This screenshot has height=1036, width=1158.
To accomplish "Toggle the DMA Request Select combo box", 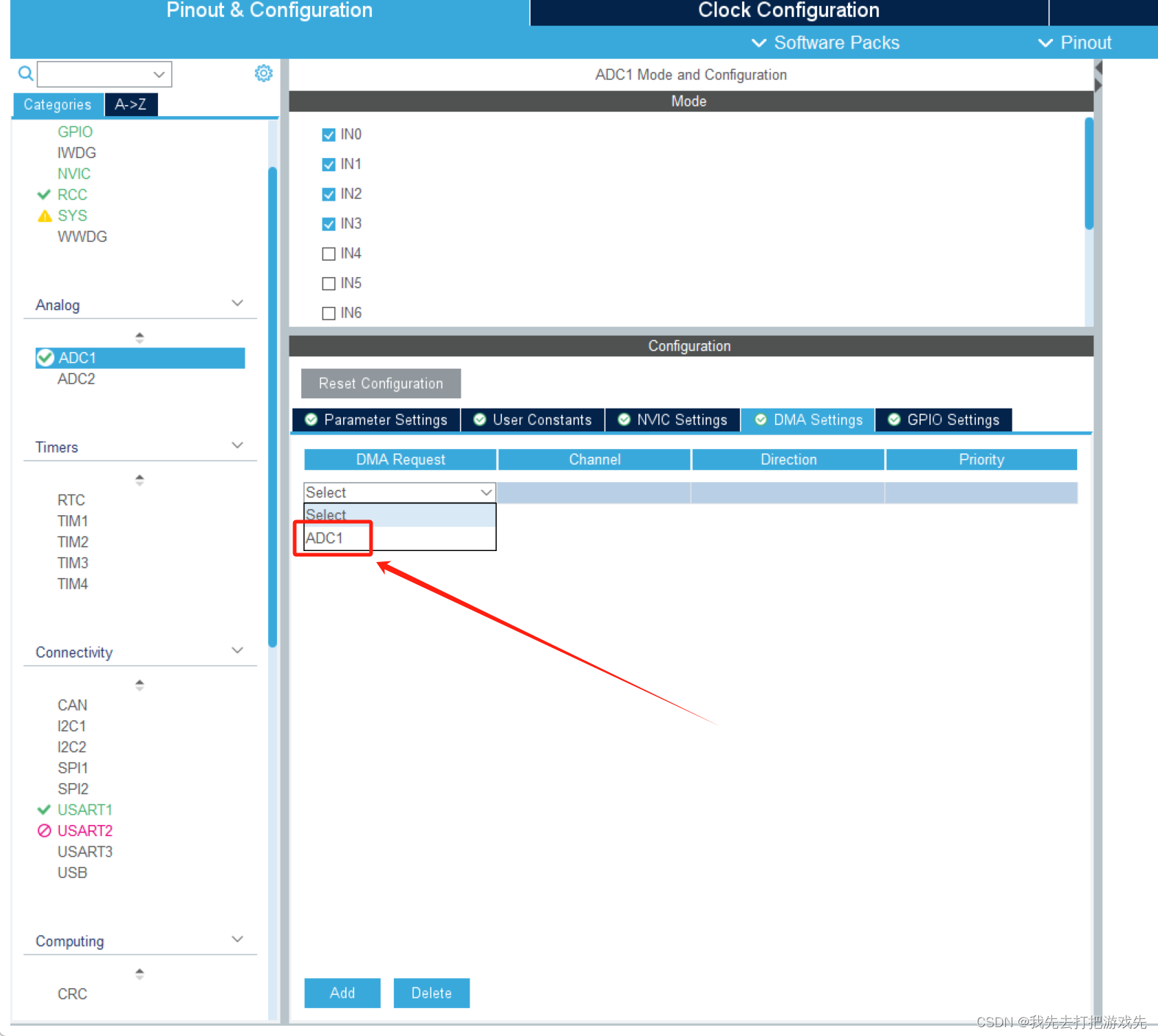I will [400, 492].
